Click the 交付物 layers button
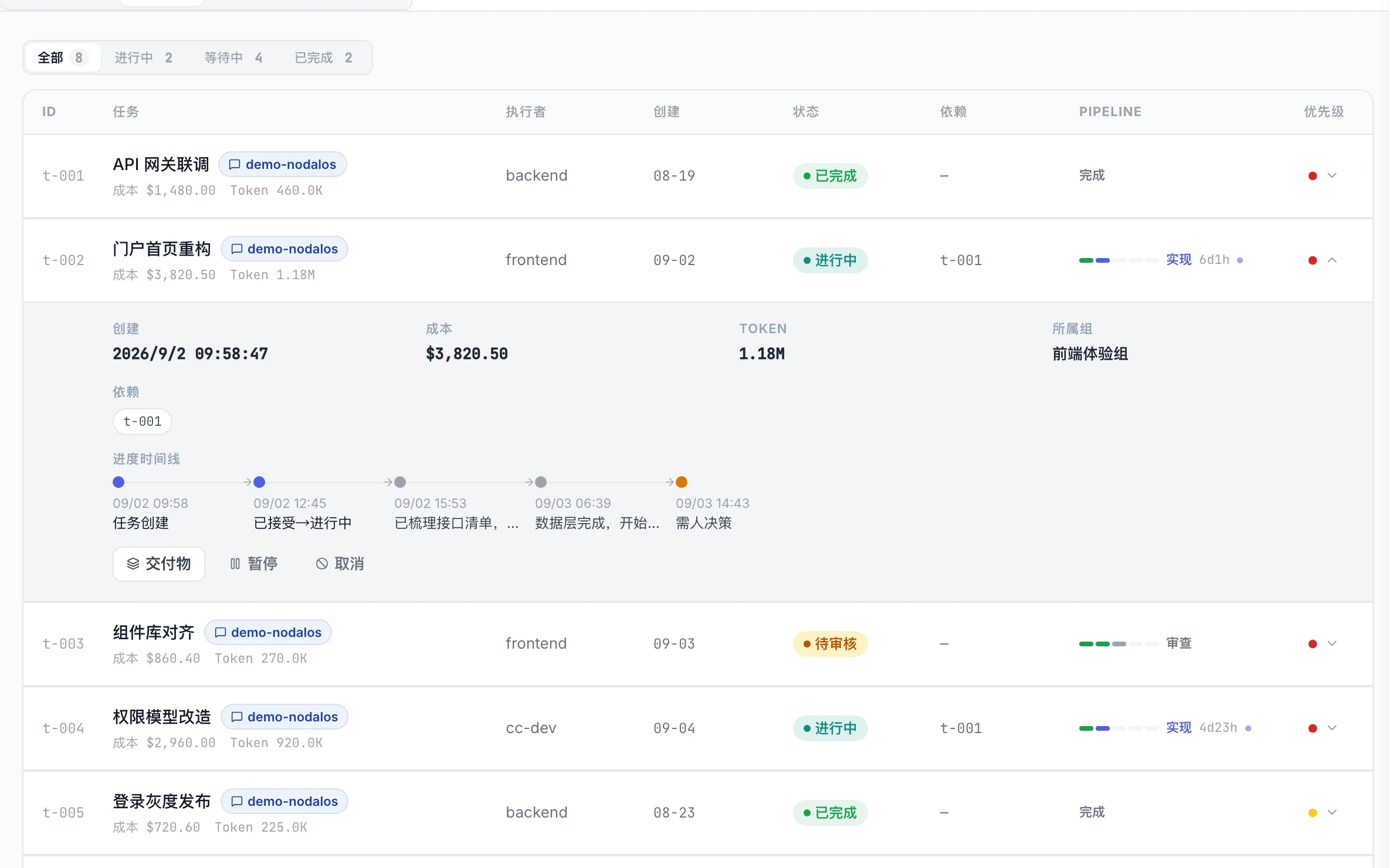1389x868 pixels. (159, 564)
